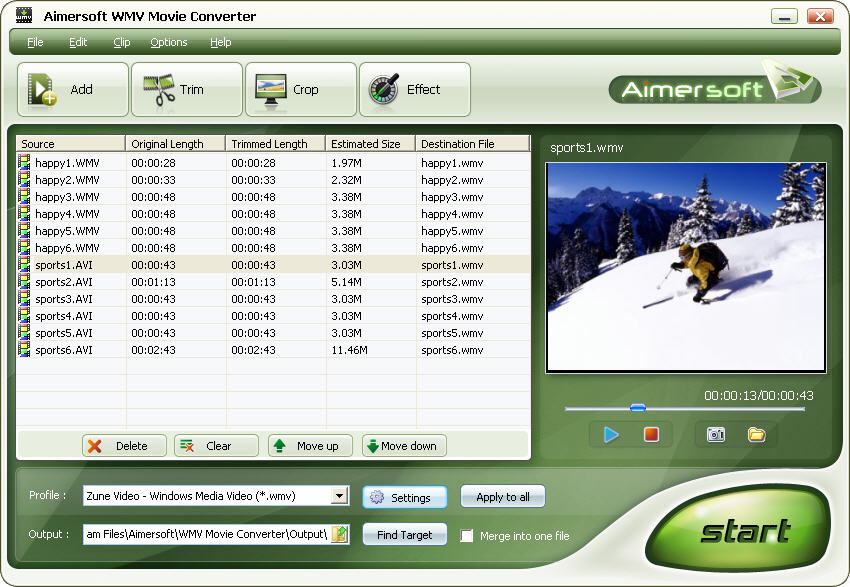Click the file icon for happy1.WMV
The width and height of the screenshot is (850, 587).
pos(24,162)
